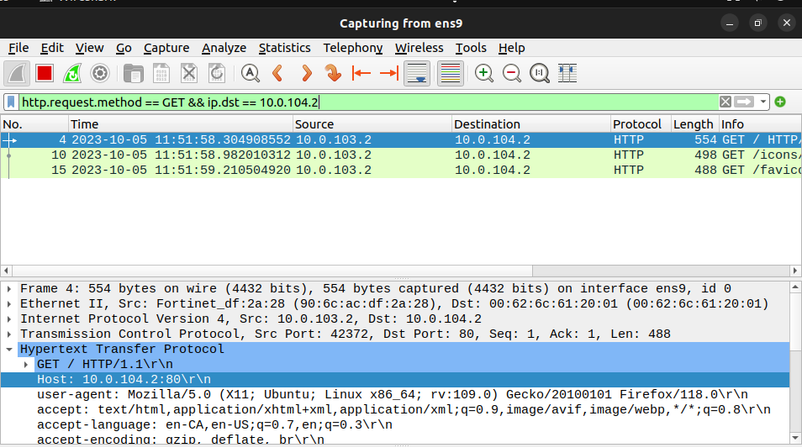Select the Host: 10.0.104.2:80 line
The height and width of the screenshot is (447, 802).
pyautogui.click(x=395, y=379)
